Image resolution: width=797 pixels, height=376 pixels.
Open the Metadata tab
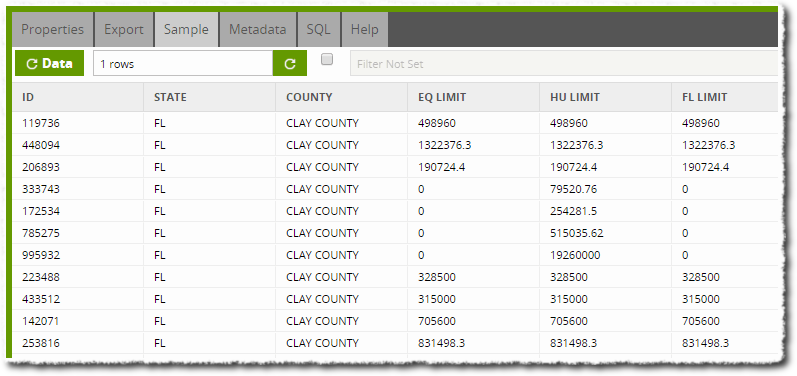[258, 29]
